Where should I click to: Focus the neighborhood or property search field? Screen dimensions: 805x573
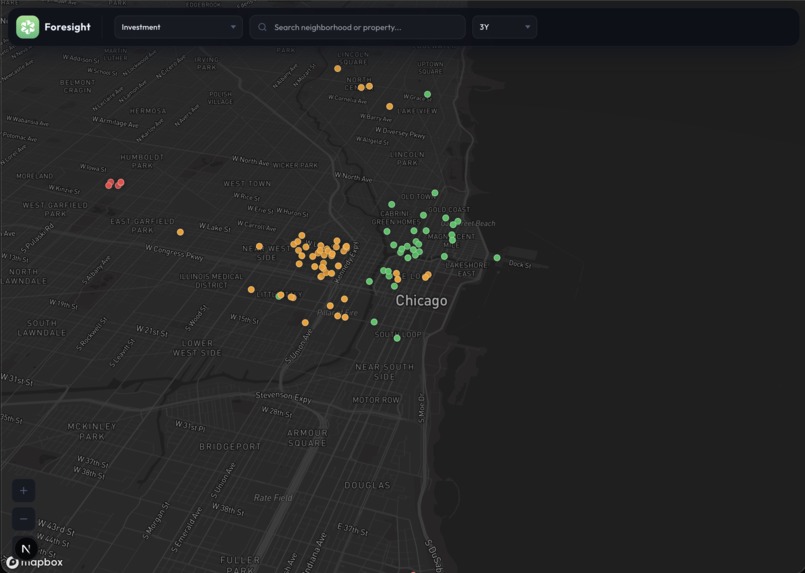(357, 27)
